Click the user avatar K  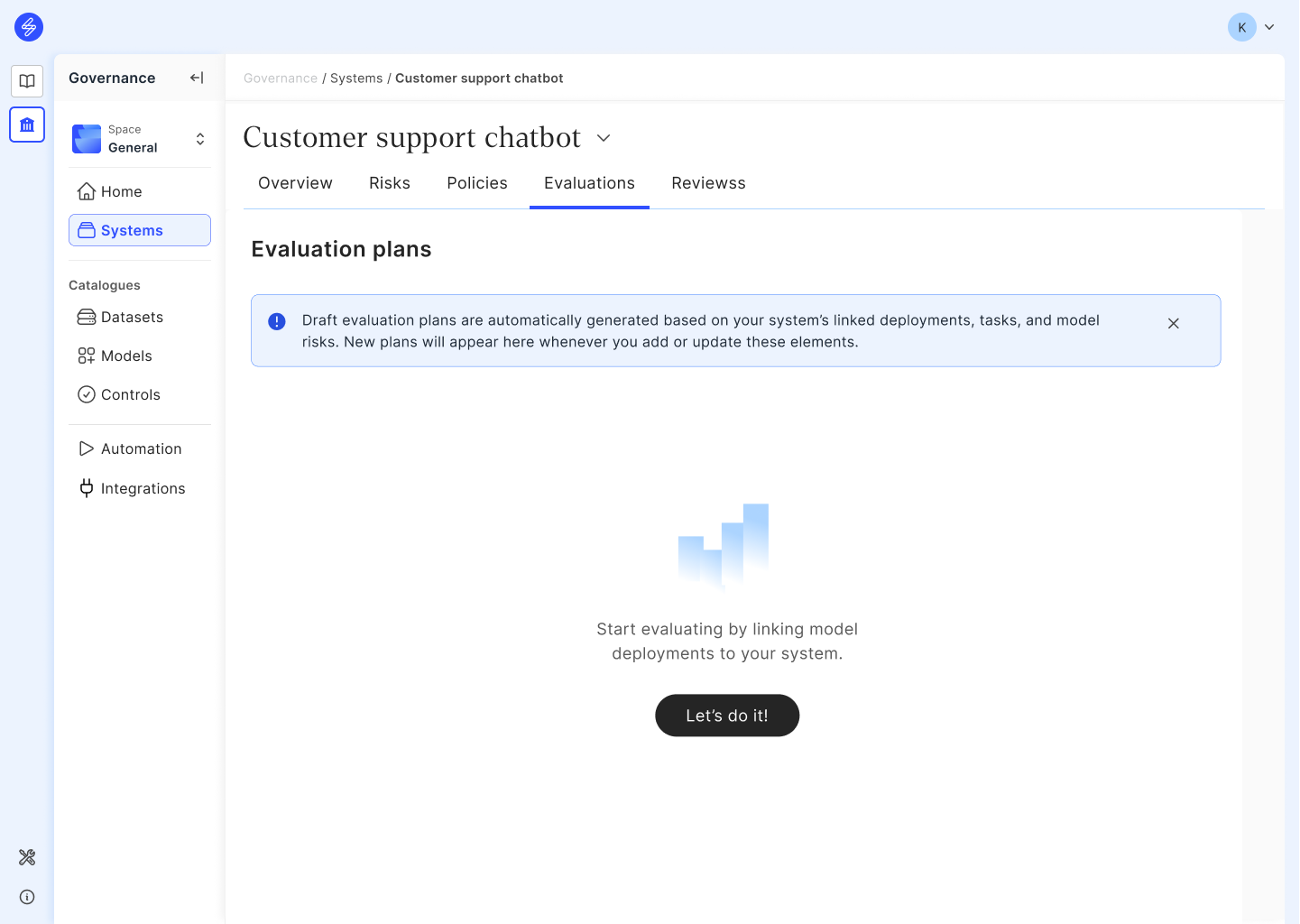click(1241, 27)
